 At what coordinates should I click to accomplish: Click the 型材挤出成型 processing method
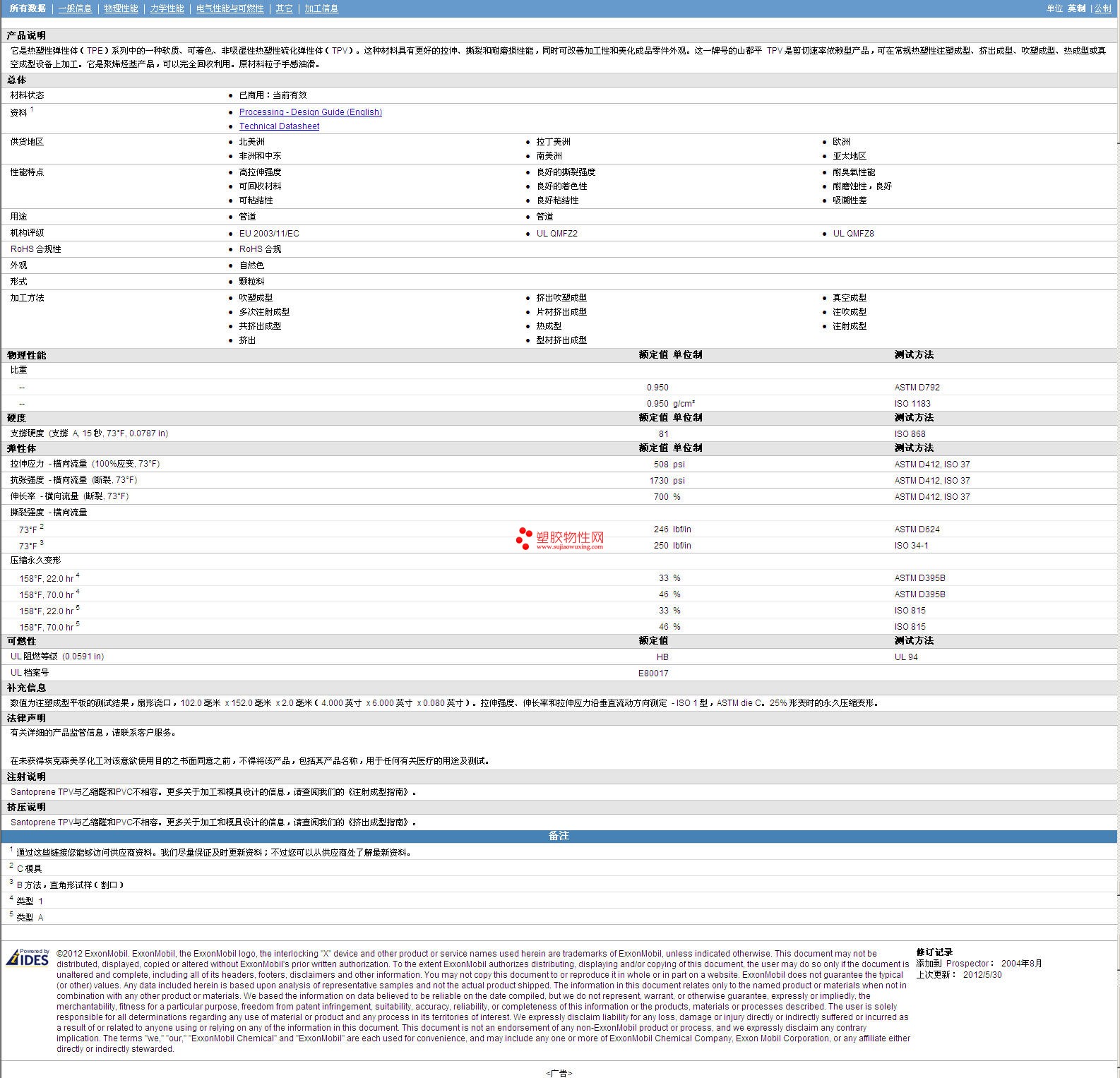pos(561,340)
